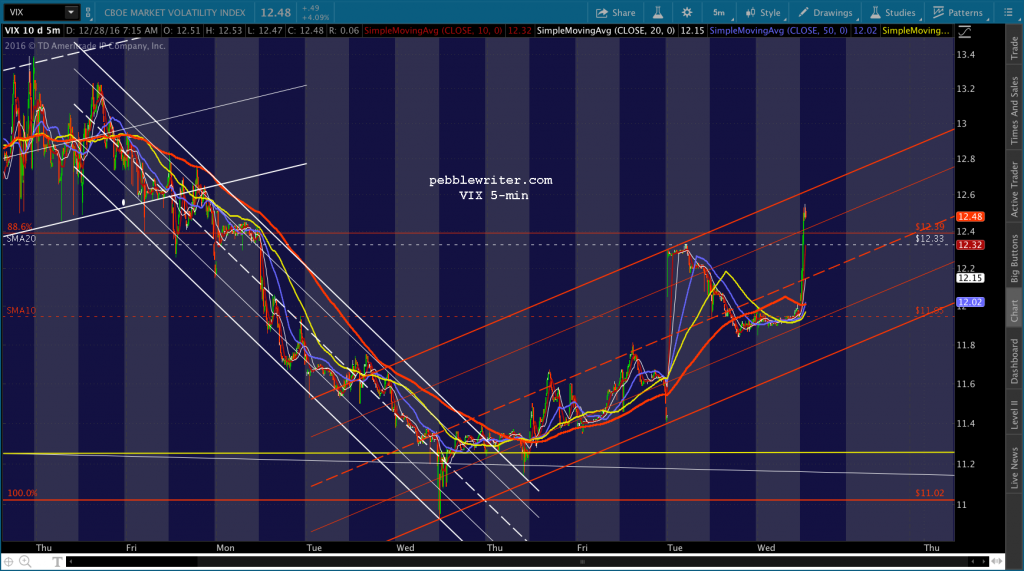1024x571 pixels.
Task: Open the list menu icon at top right
Action: 1008,12
